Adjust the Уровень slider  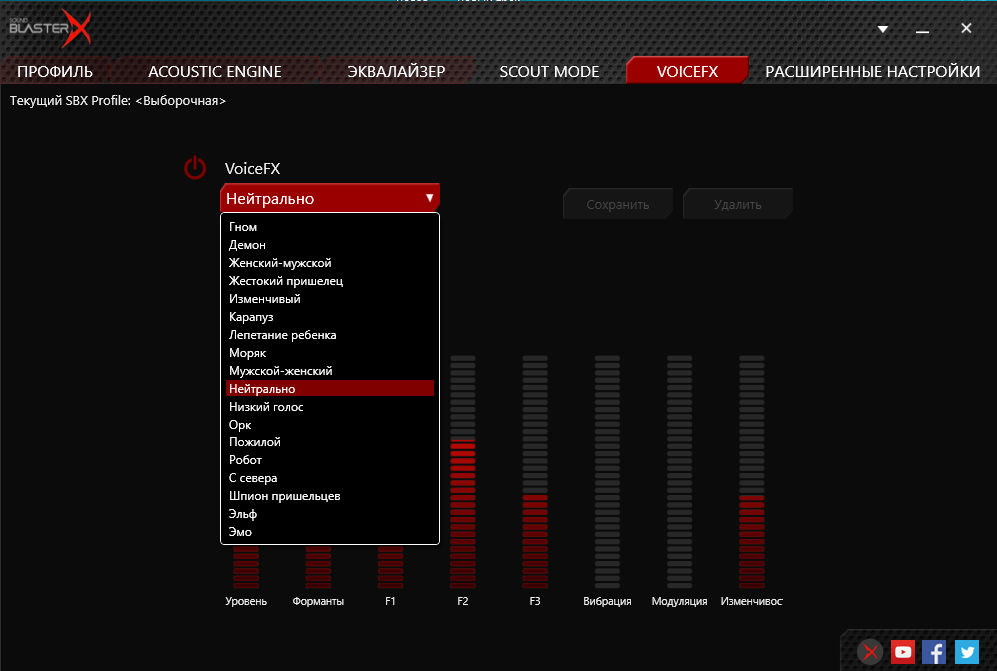pyautogui.click(x=246, y=567)
